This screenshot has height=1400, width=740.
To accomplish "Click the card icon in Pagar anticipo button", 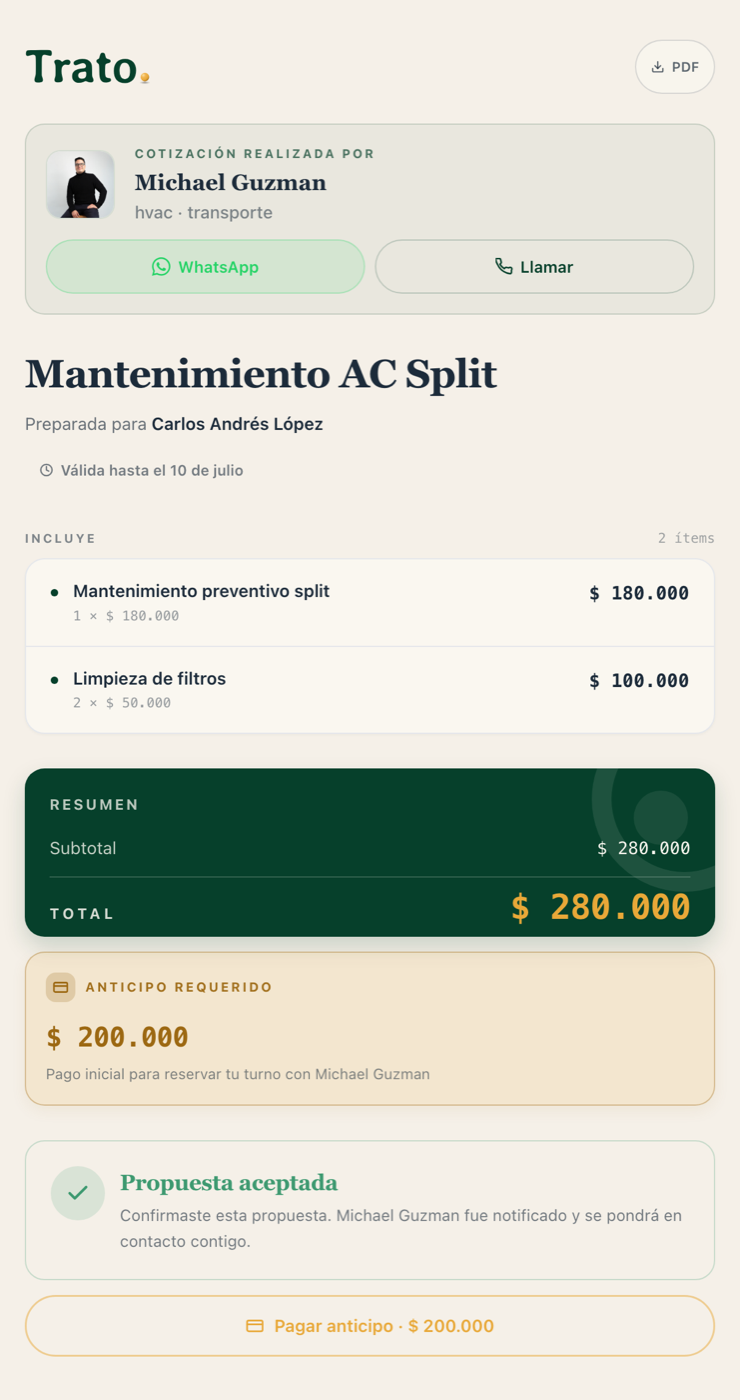I will coord(255,1326).
